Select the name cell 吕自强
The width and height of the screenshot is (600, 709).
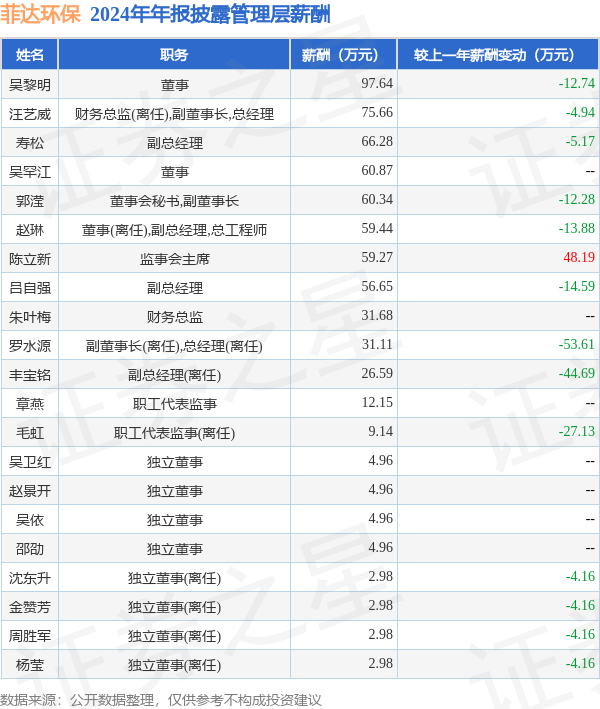pyautogui.click(x=30, y=288)
